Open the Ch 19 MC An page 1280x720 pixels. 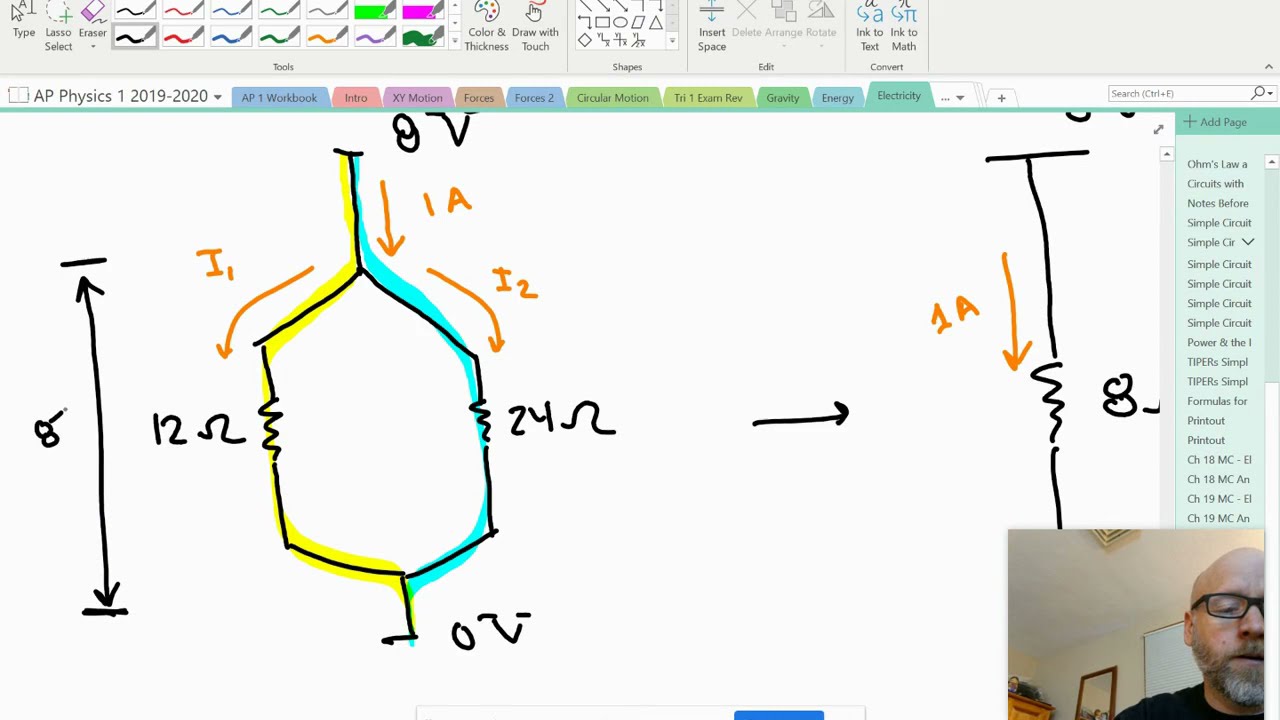click(x=1218, y=518)
